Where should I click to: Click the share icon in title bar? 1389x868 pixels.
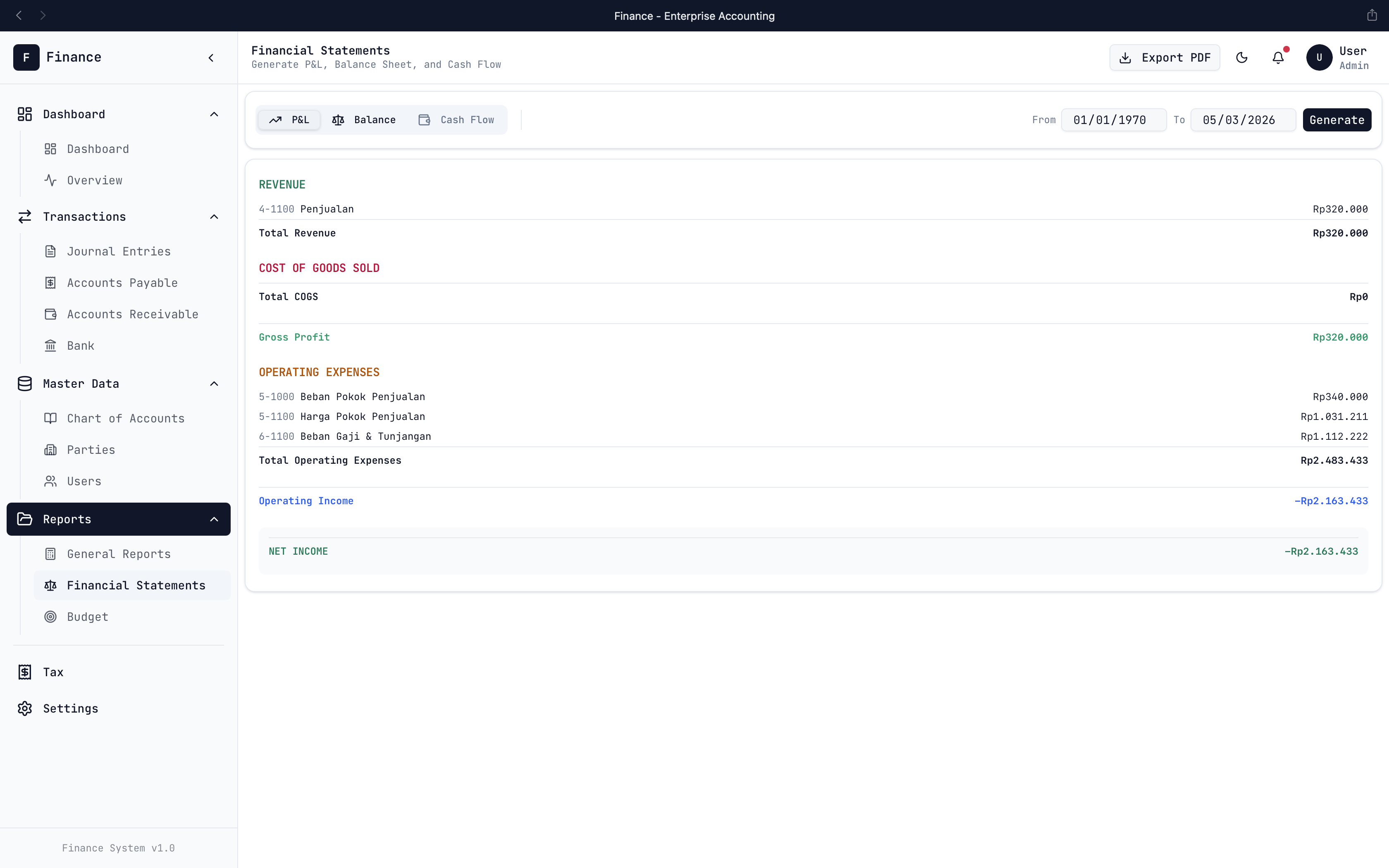1372,16
